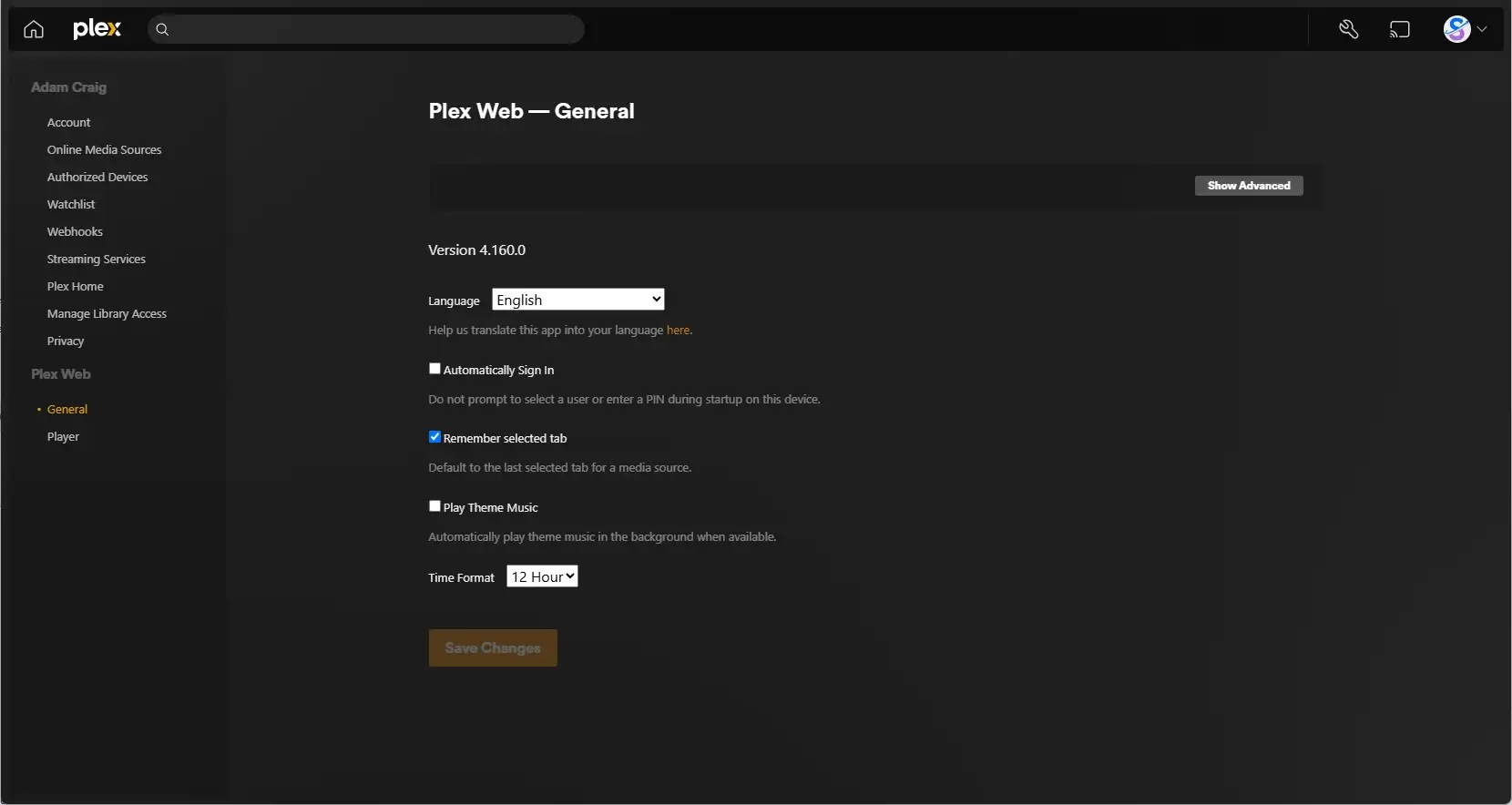Click the Save Changes button
Viewport: 1512px width, 805px height.
493,648
